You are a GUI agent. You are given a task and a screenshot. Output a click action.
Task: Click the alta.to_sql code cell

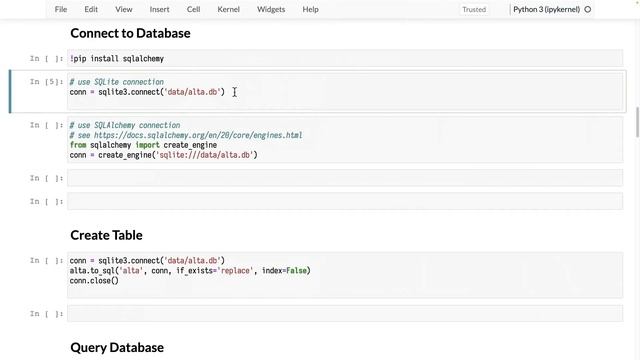point(345,275)
